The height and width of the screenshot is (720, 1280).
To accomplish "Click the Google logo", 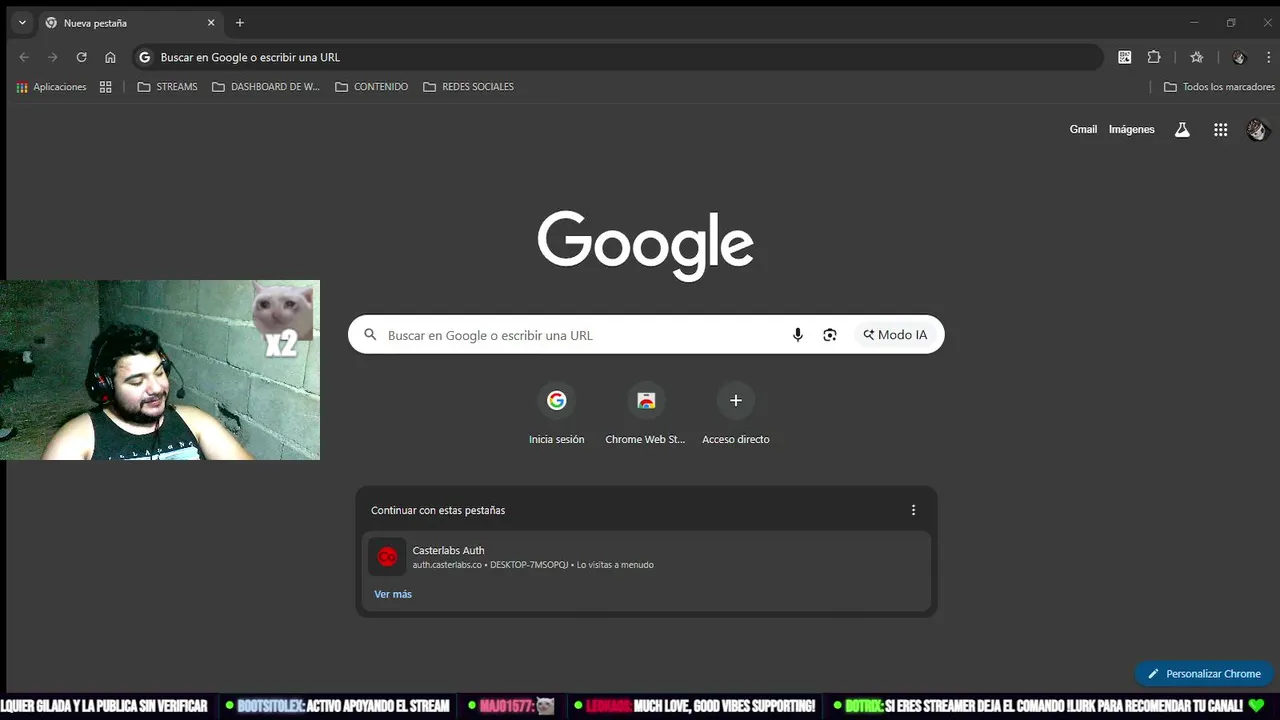I will 645,245.
